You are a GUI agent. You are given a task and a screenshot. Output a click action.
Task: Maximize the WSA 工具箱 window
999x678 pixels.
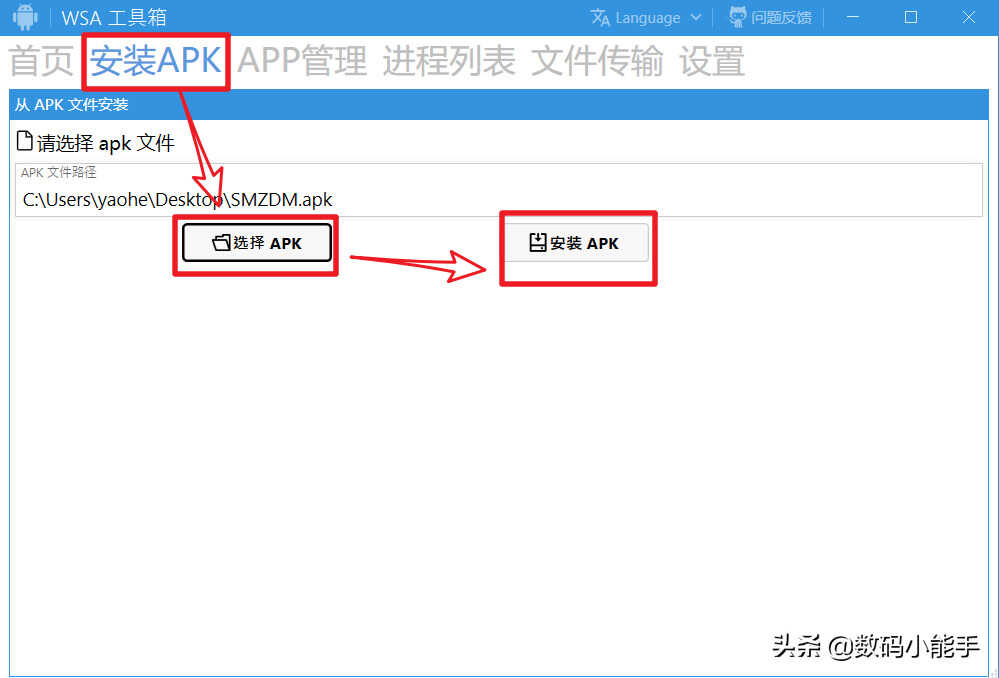tap(911, 18)
